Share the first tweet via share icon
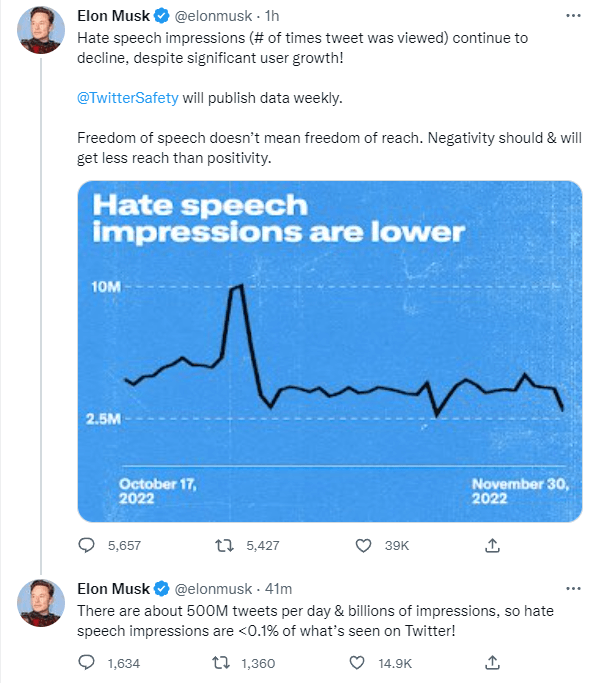 click(492, 545)
